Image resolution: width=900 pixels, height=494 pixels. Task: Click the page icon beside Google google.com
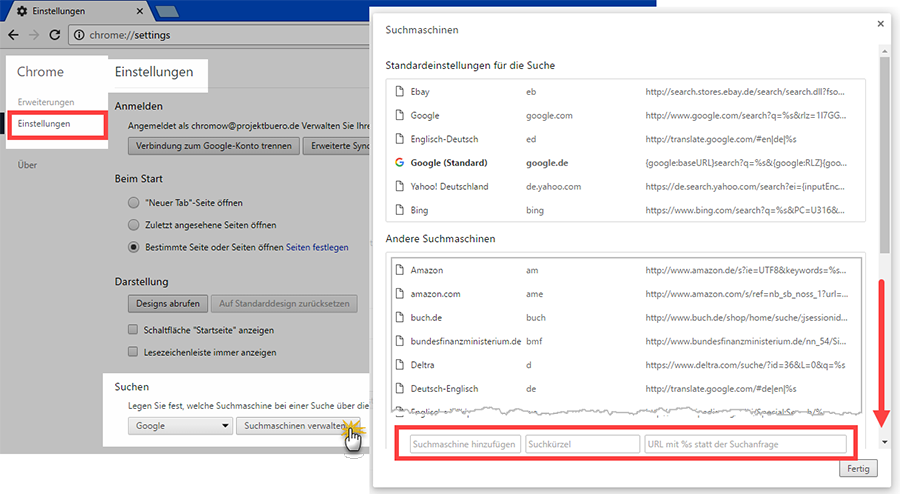pos(399,115)
